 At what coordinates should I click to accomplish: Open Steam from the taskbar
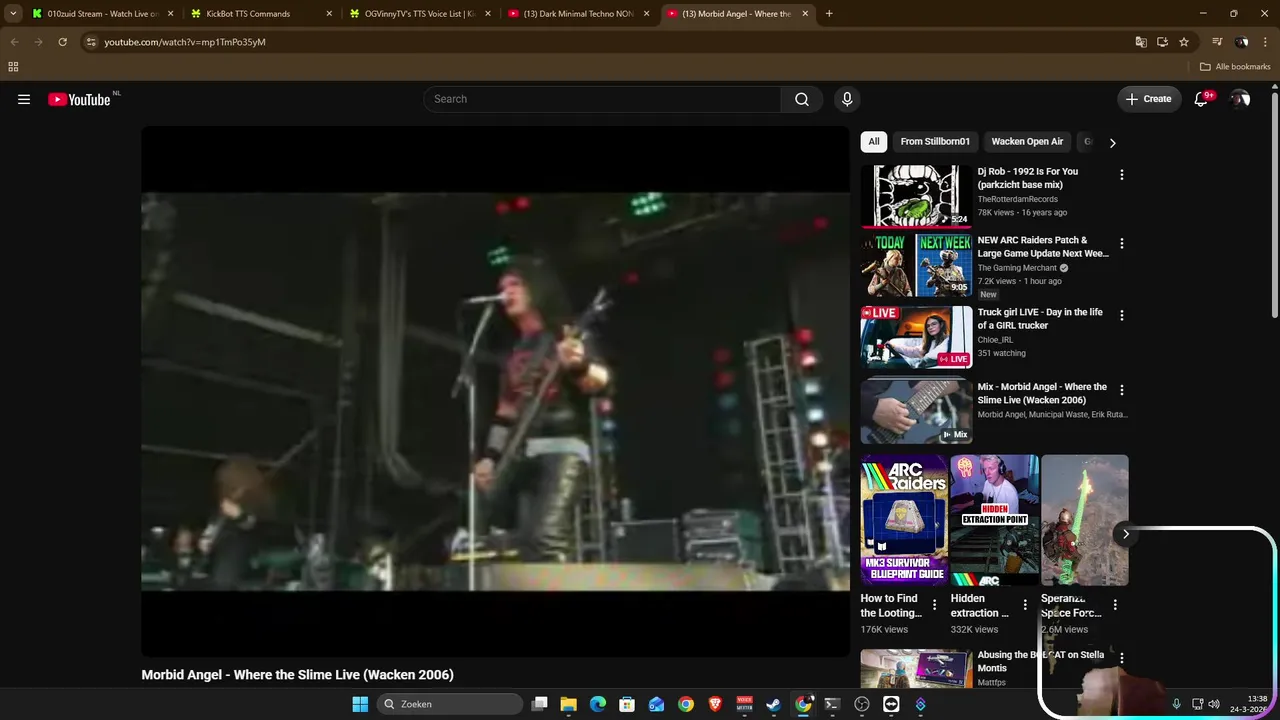[773, 704]
